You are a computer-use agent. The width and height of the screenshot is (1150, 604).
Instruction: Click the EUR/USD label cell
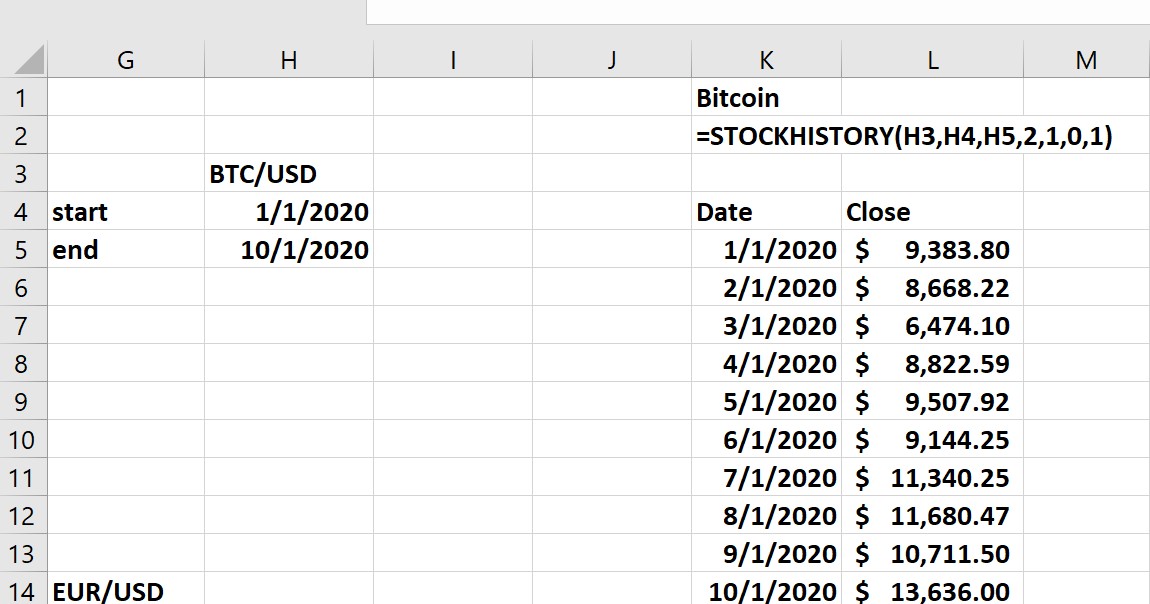tap(125, 591)
